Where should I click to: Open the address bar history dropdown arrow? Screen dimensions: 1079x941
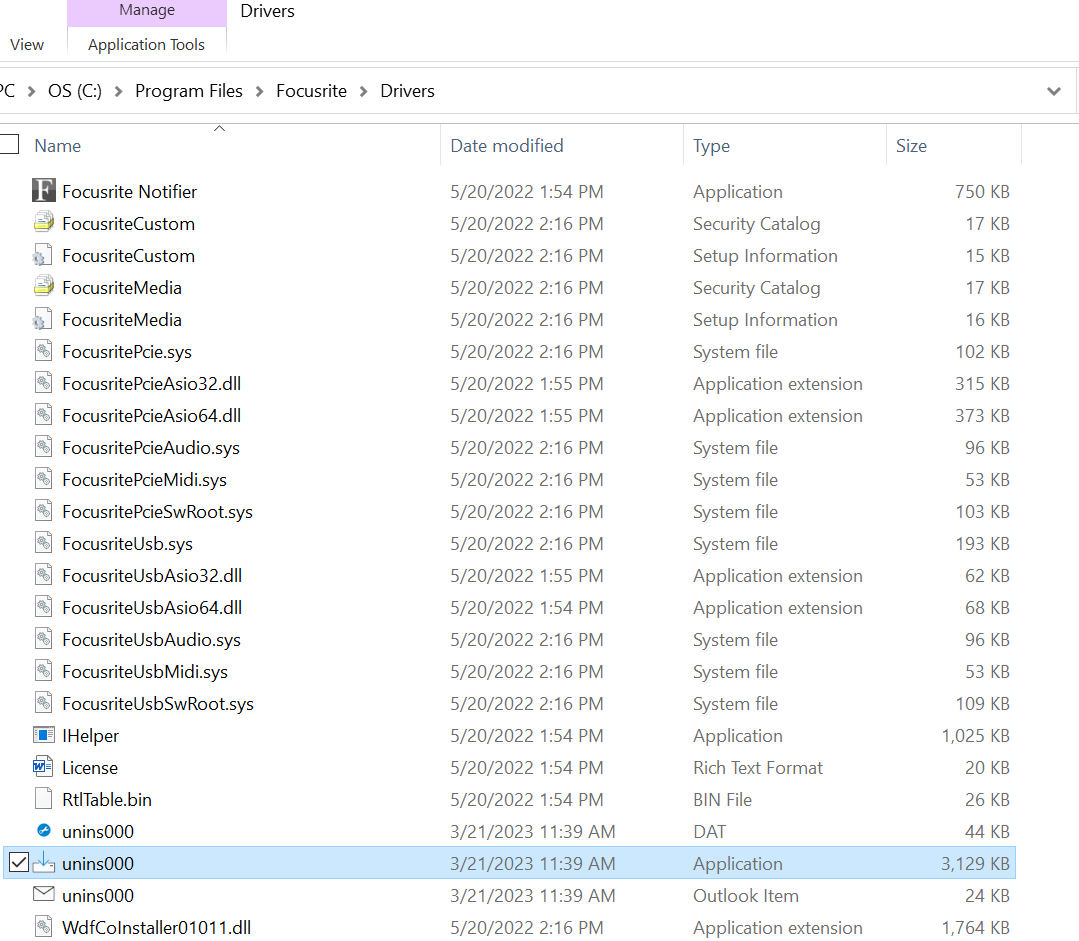(1054, 91)
